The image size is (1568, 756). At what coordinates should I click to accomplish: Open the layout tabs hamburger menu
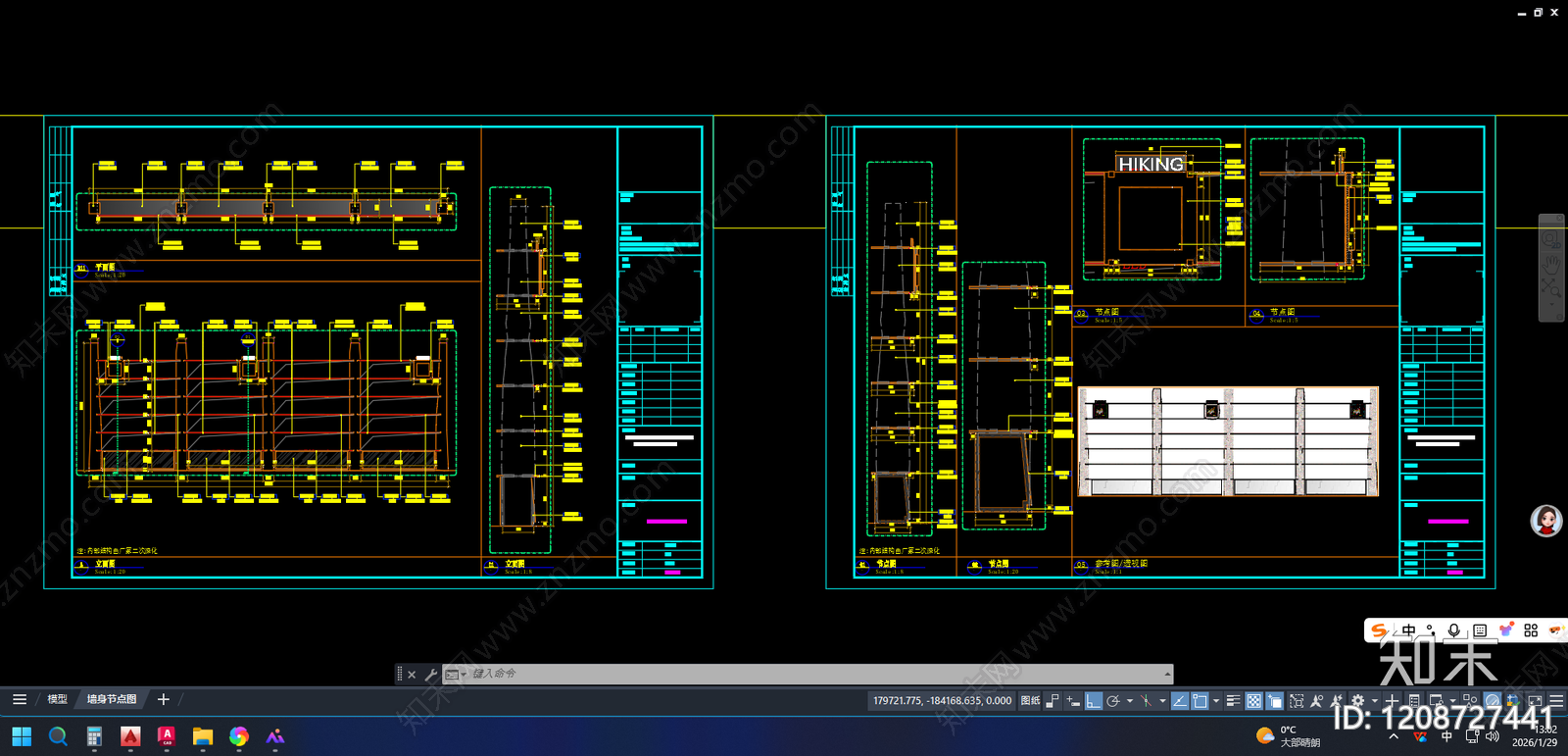(x=20, y=699)
